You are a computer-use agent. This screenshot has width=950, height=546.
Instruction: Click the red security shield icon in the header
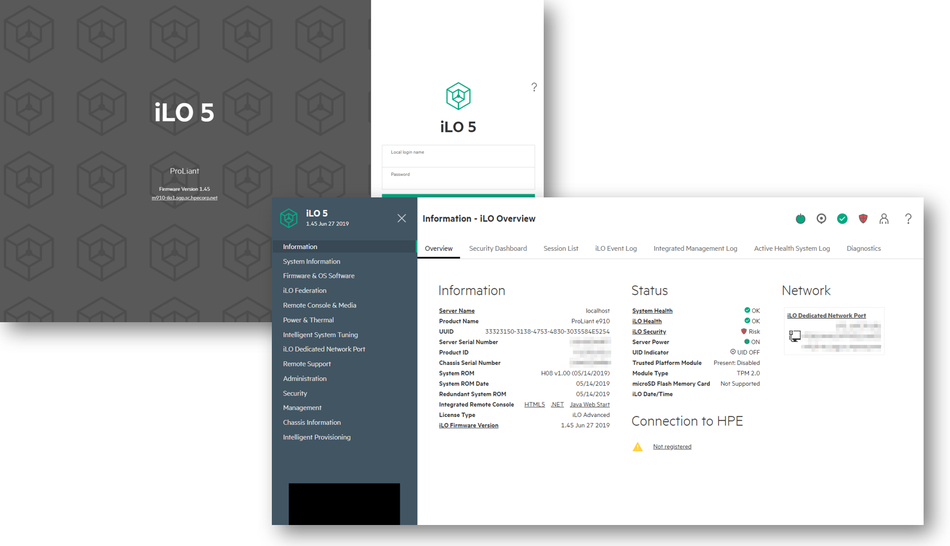(x=863, y=219)
